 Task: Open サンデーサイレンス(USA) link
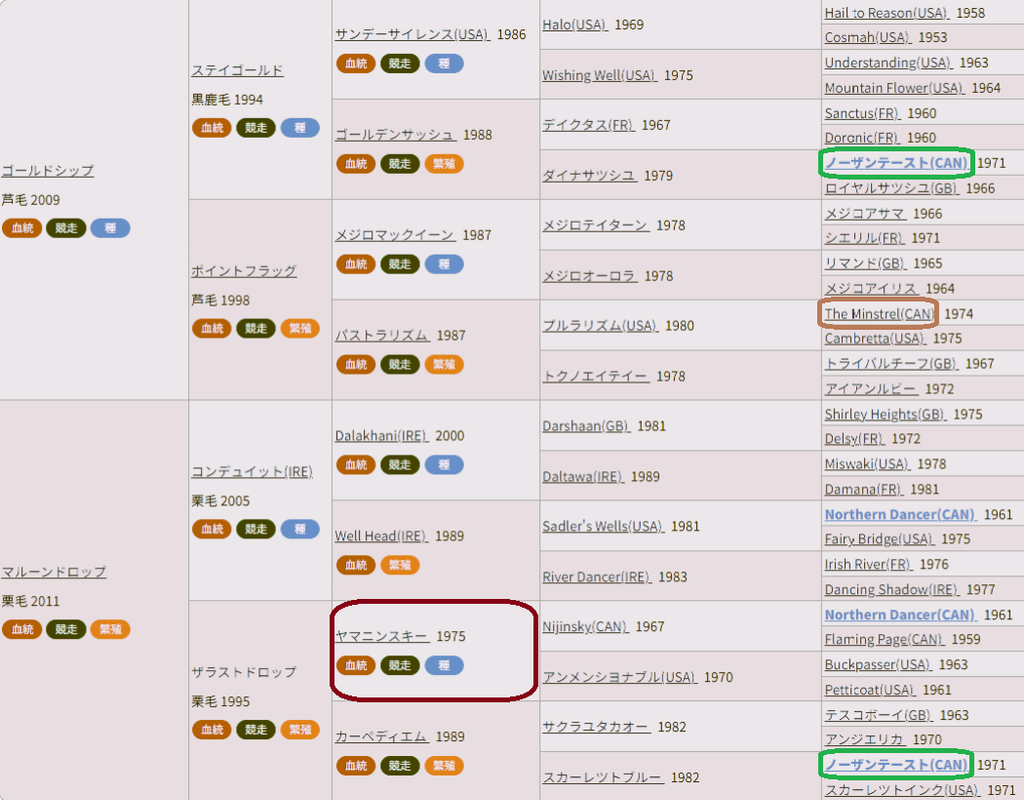[412, 35]
